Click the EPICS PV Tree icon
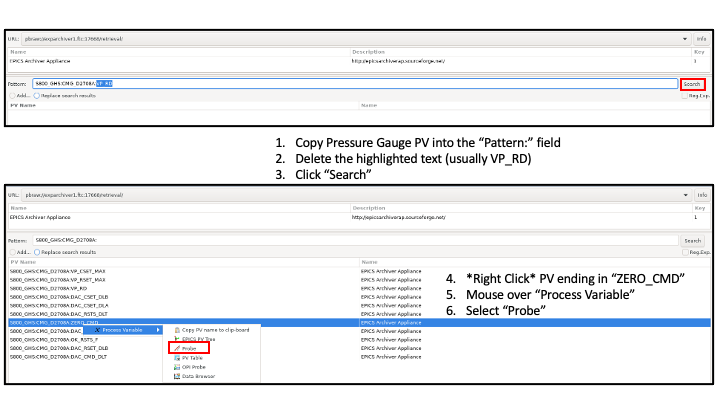 175,339
